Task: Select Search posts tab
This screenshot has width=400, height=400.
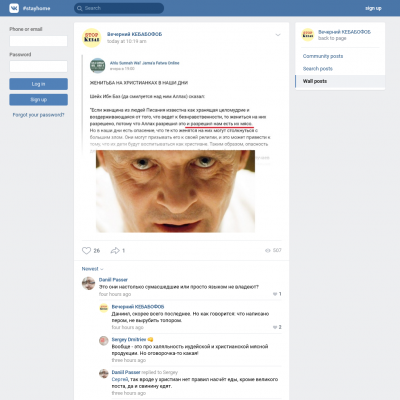Action: (x=340, y=69)
